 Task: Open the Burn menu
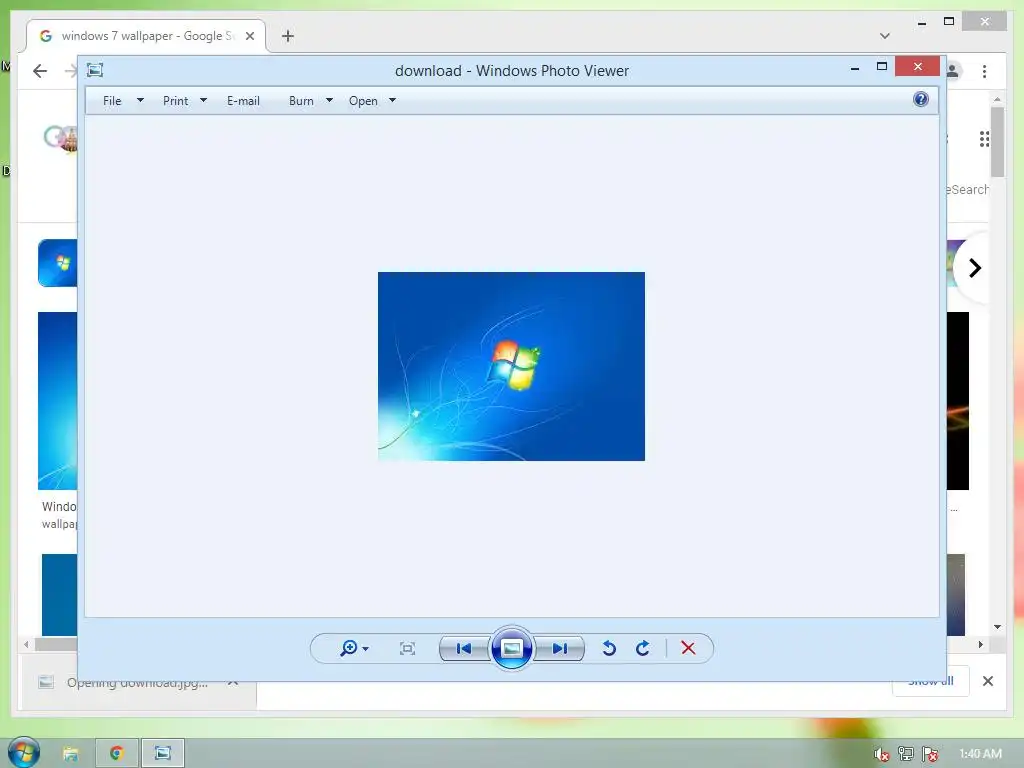pyautogui.click(x=301, y=101)
